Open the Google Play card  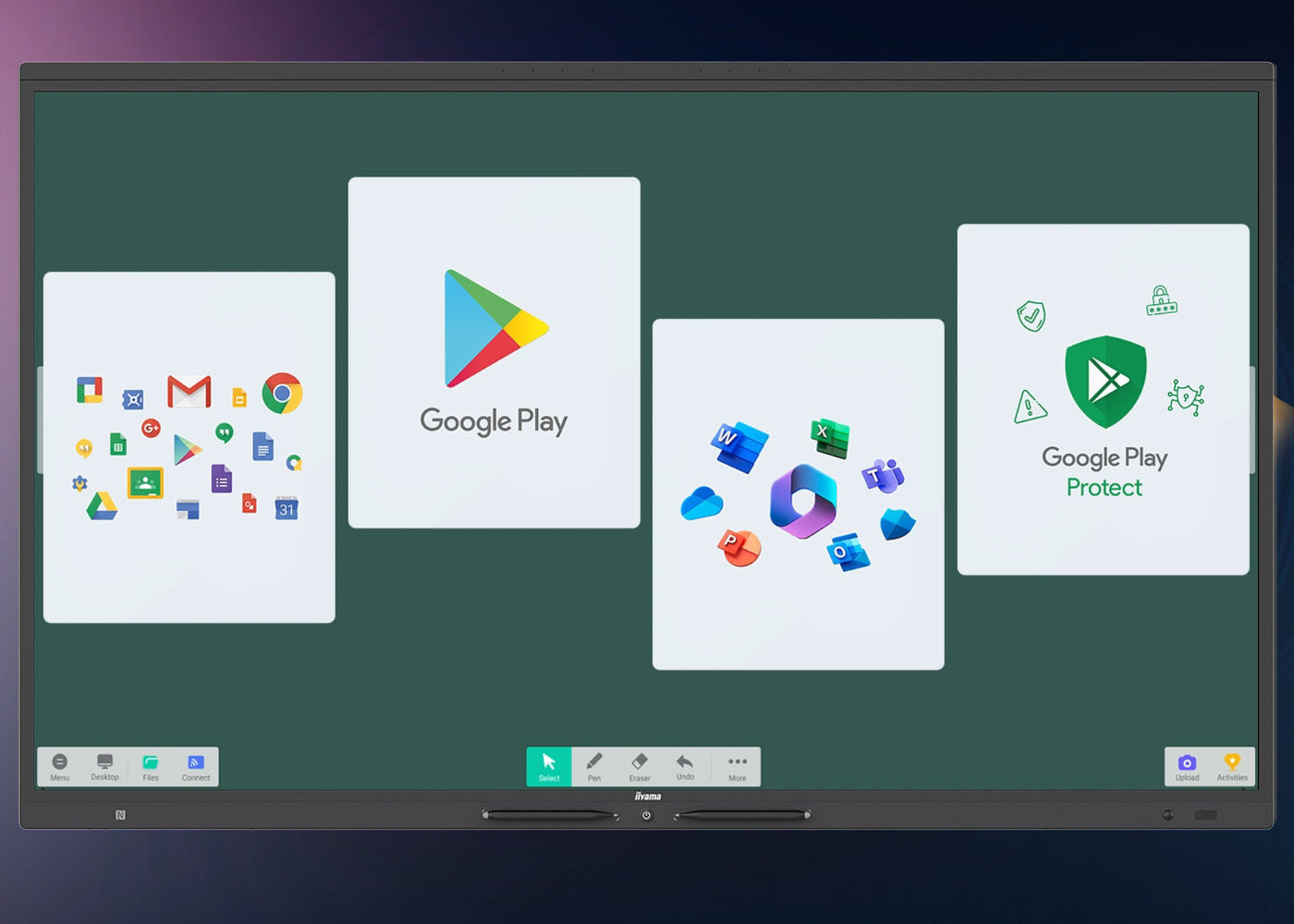pos(494,353)
